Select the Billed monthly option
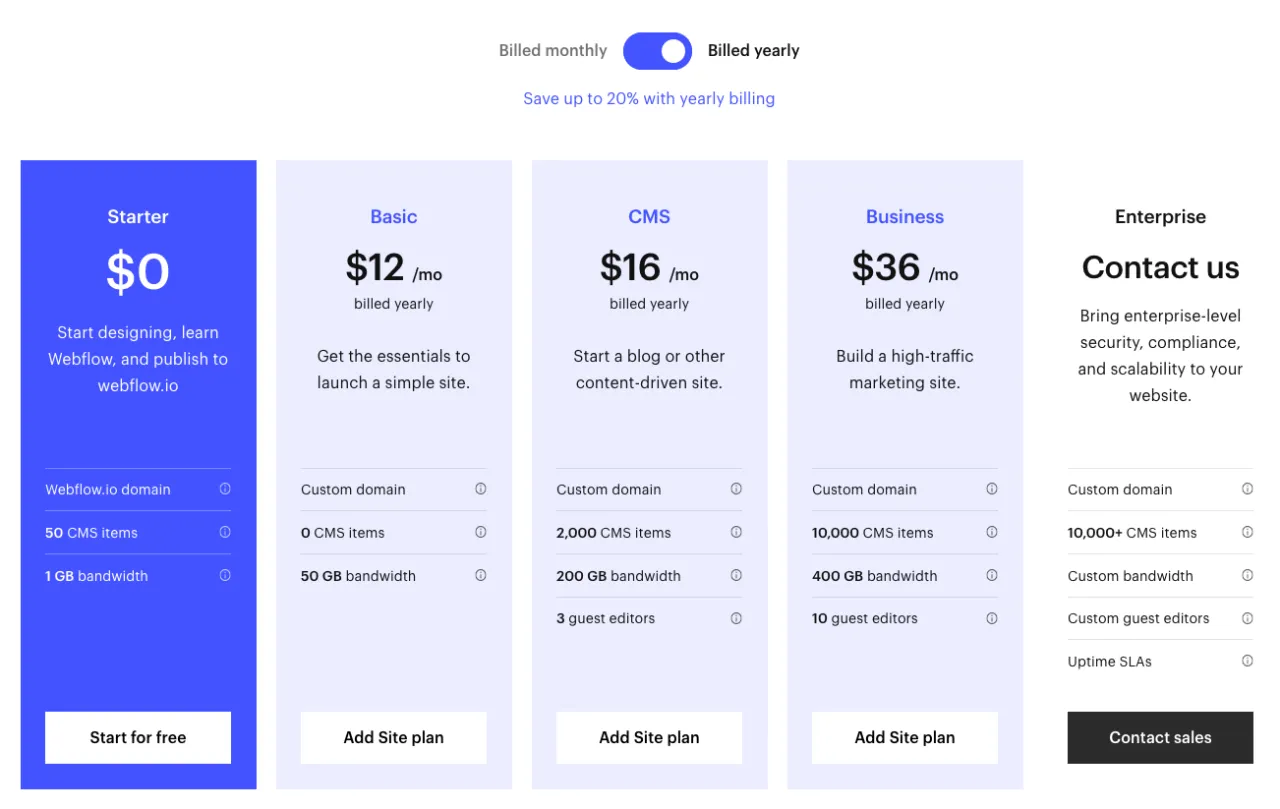The width and height of the screenshot is (1280, 809). (553, 51)
